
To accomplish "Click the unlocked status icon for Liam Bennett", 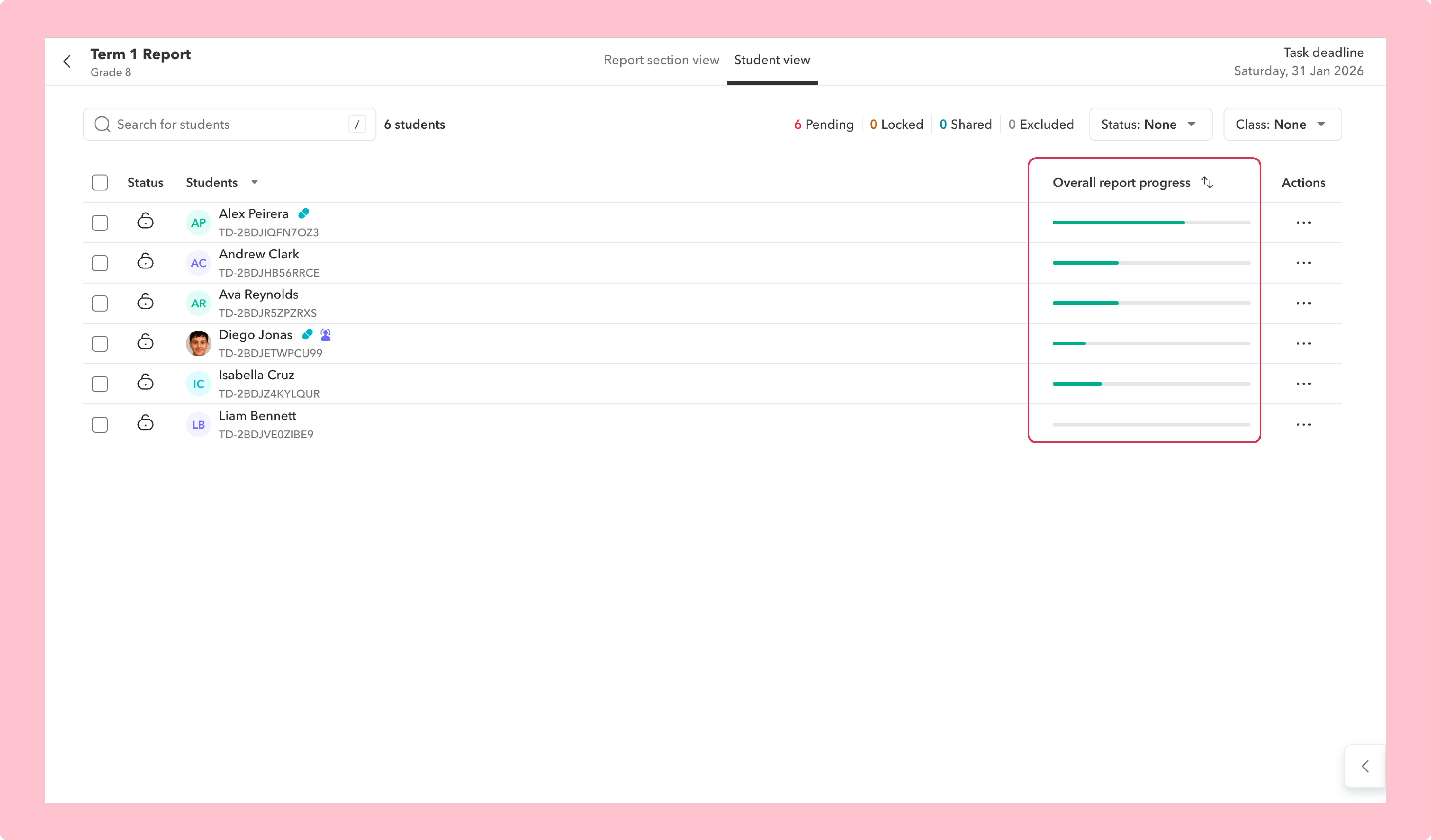I will pos(145,423).
